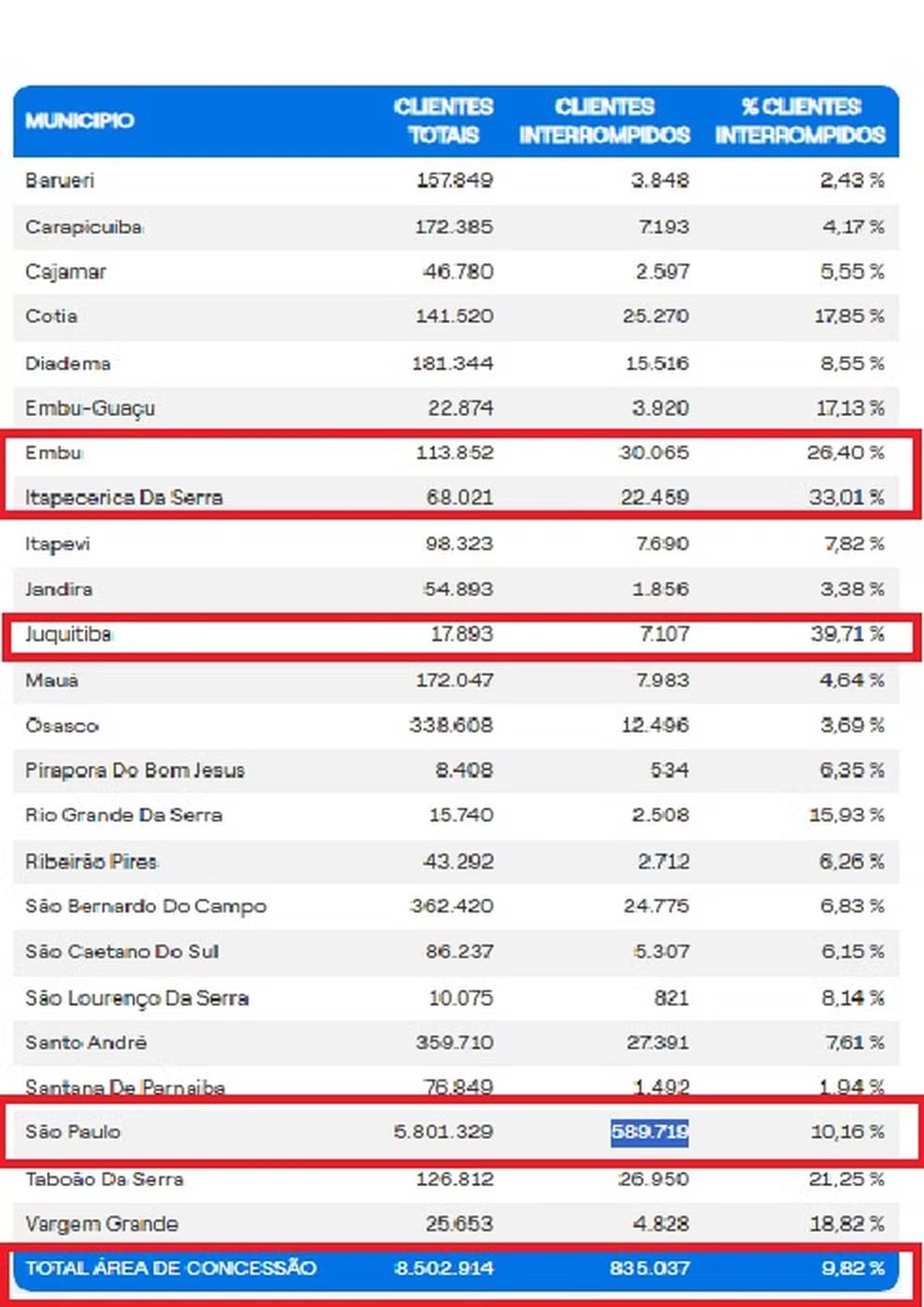Viewport: 924px width, 1307px height.
Task: Click the MUNICIPIO column header
Action: pyautogui.click(x=80, y=120)
